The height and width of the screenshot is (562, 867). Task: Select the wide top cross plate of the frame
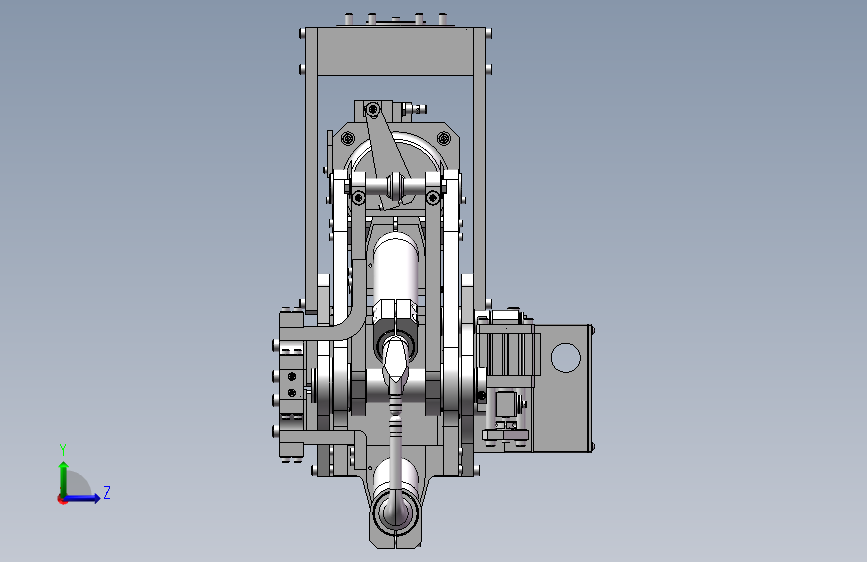[x=395, y=51]
